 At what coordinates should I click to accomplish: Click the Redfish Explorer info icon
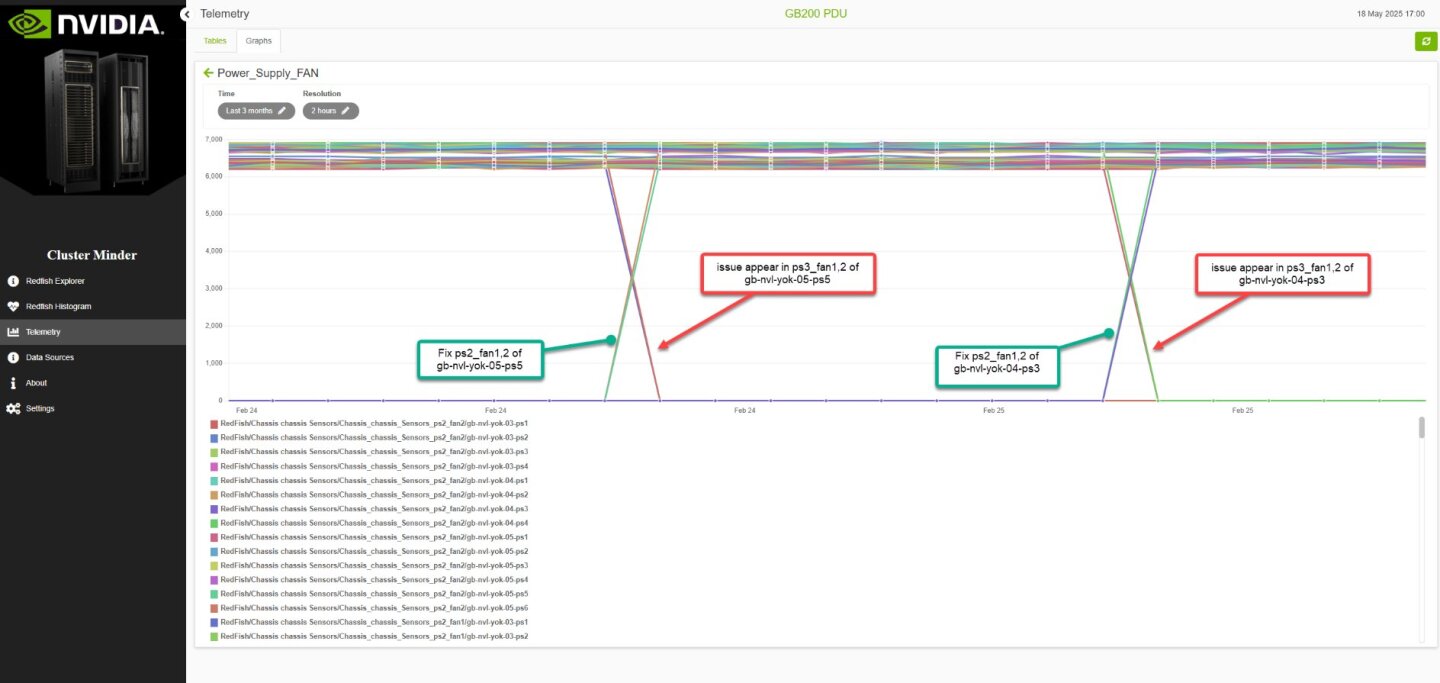click(13, 281)
